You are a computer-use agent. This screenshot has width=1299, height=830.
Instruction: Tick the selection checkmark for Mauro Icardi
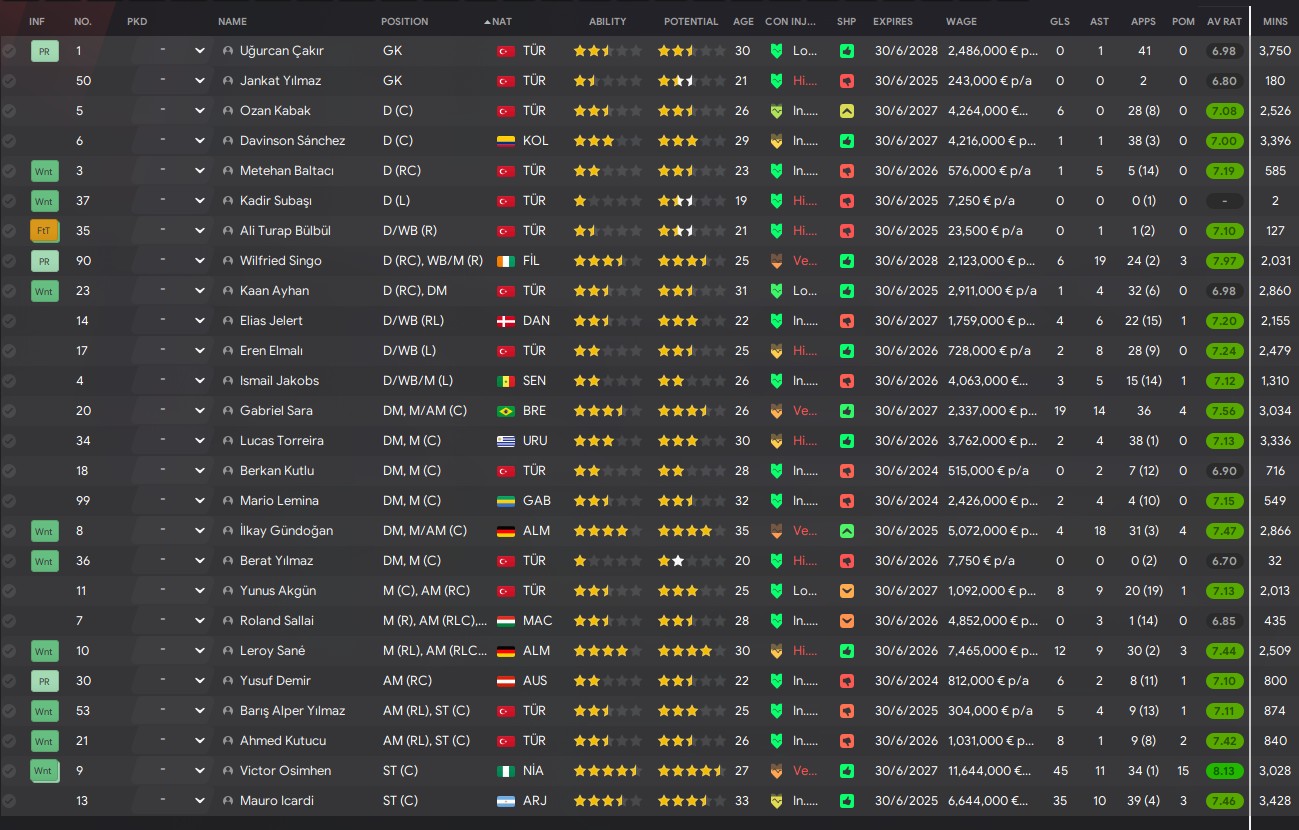point(10,801)
